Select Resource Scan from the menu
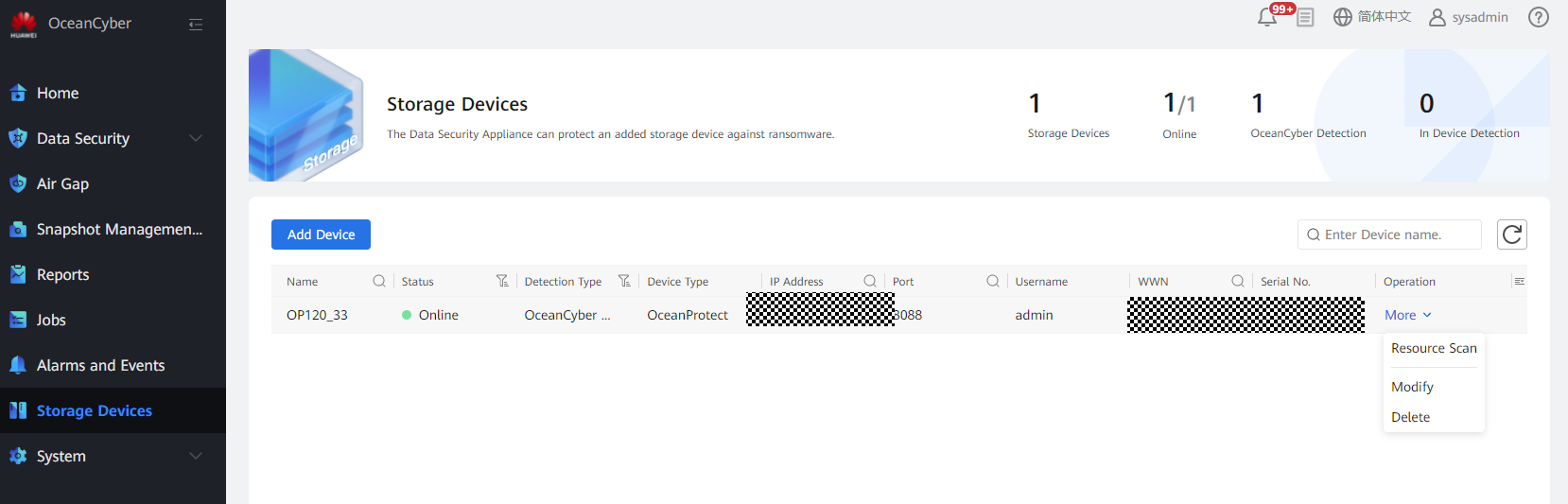 1433,348
